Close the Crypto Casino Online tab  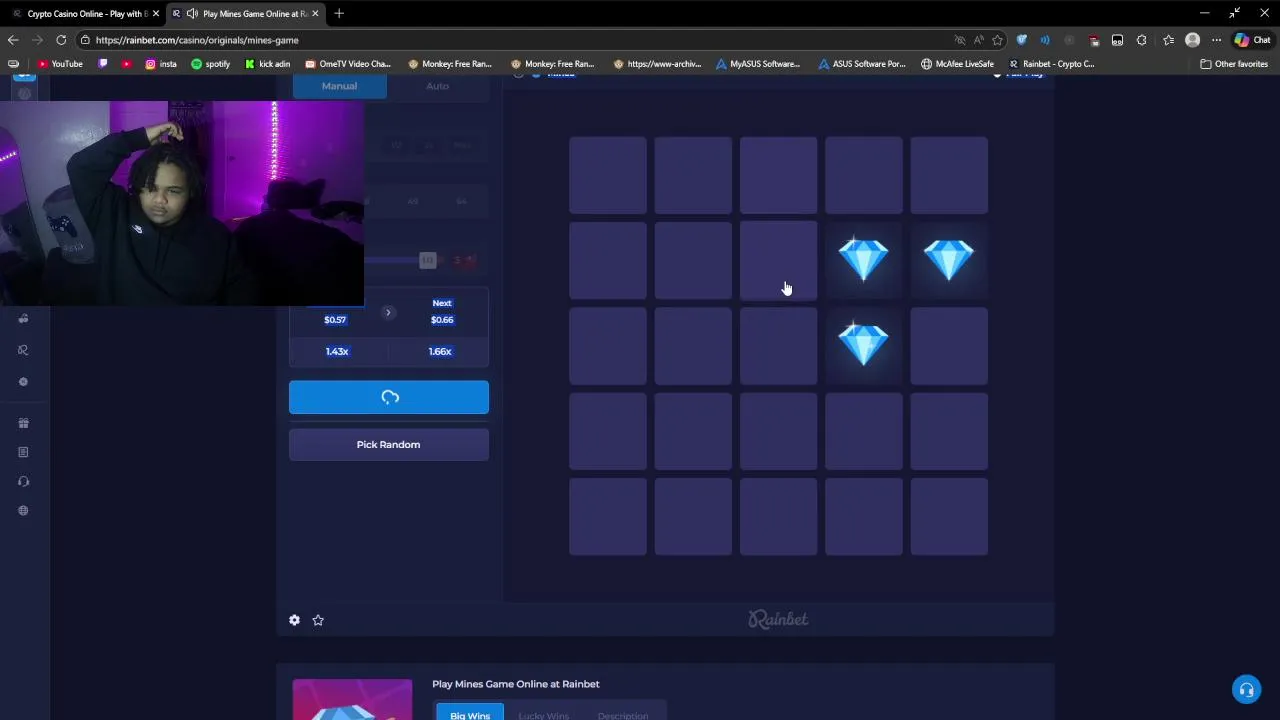(x=156, y=13)
